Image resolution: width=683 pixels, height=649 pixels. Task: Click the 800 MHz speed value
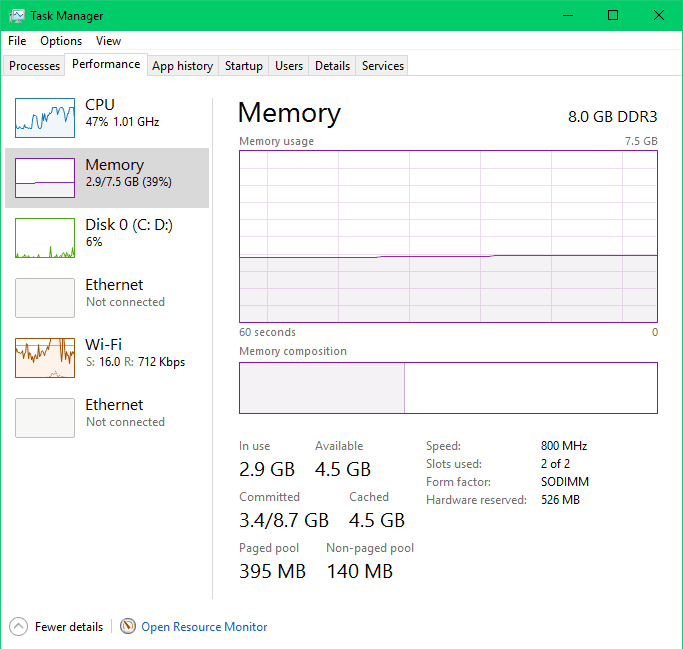(564, 446)
